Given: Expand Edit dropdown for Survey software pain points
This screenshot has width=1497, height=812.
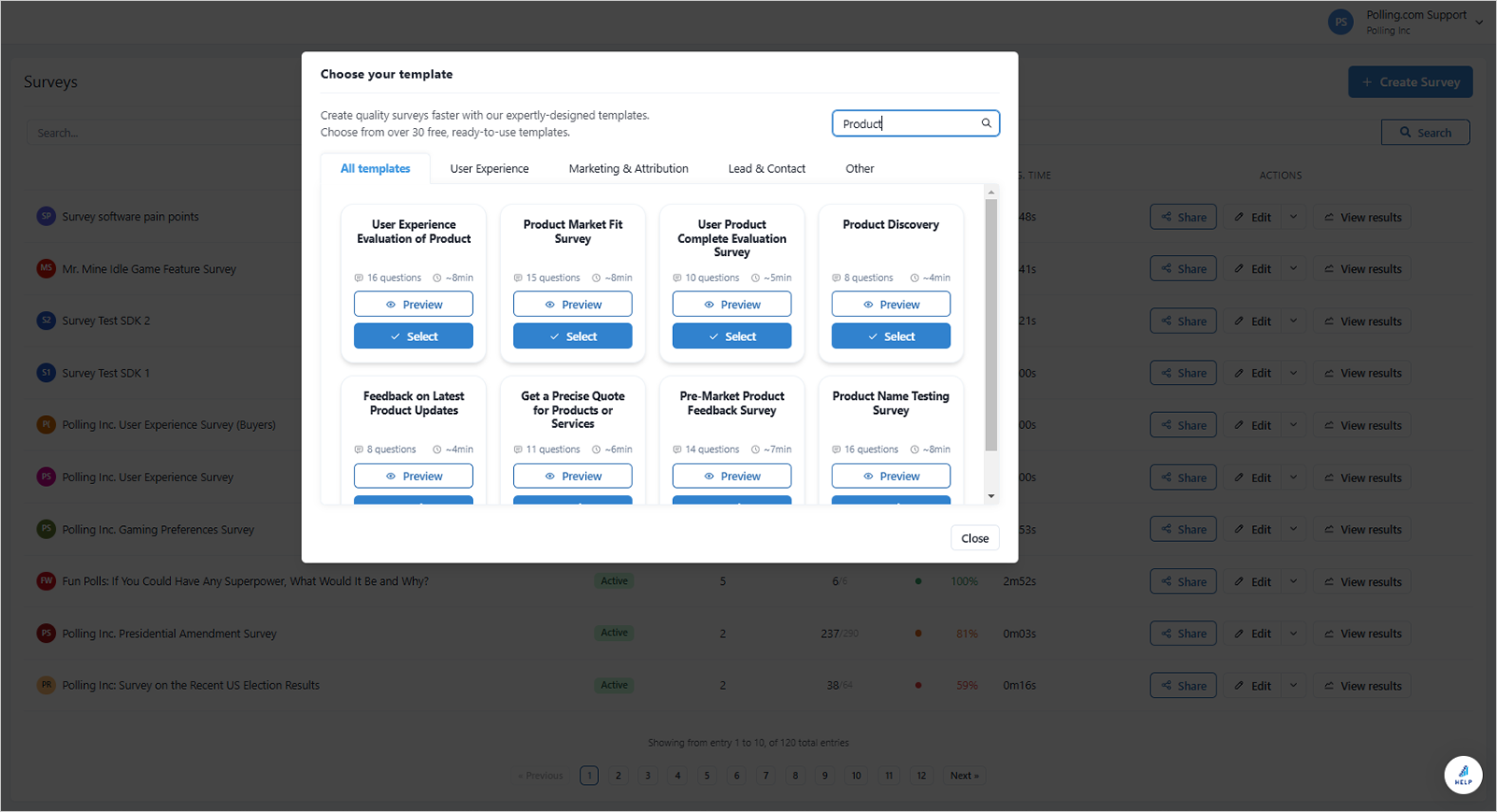Looking at the screenshot, I should click(x=1293, y=217).
